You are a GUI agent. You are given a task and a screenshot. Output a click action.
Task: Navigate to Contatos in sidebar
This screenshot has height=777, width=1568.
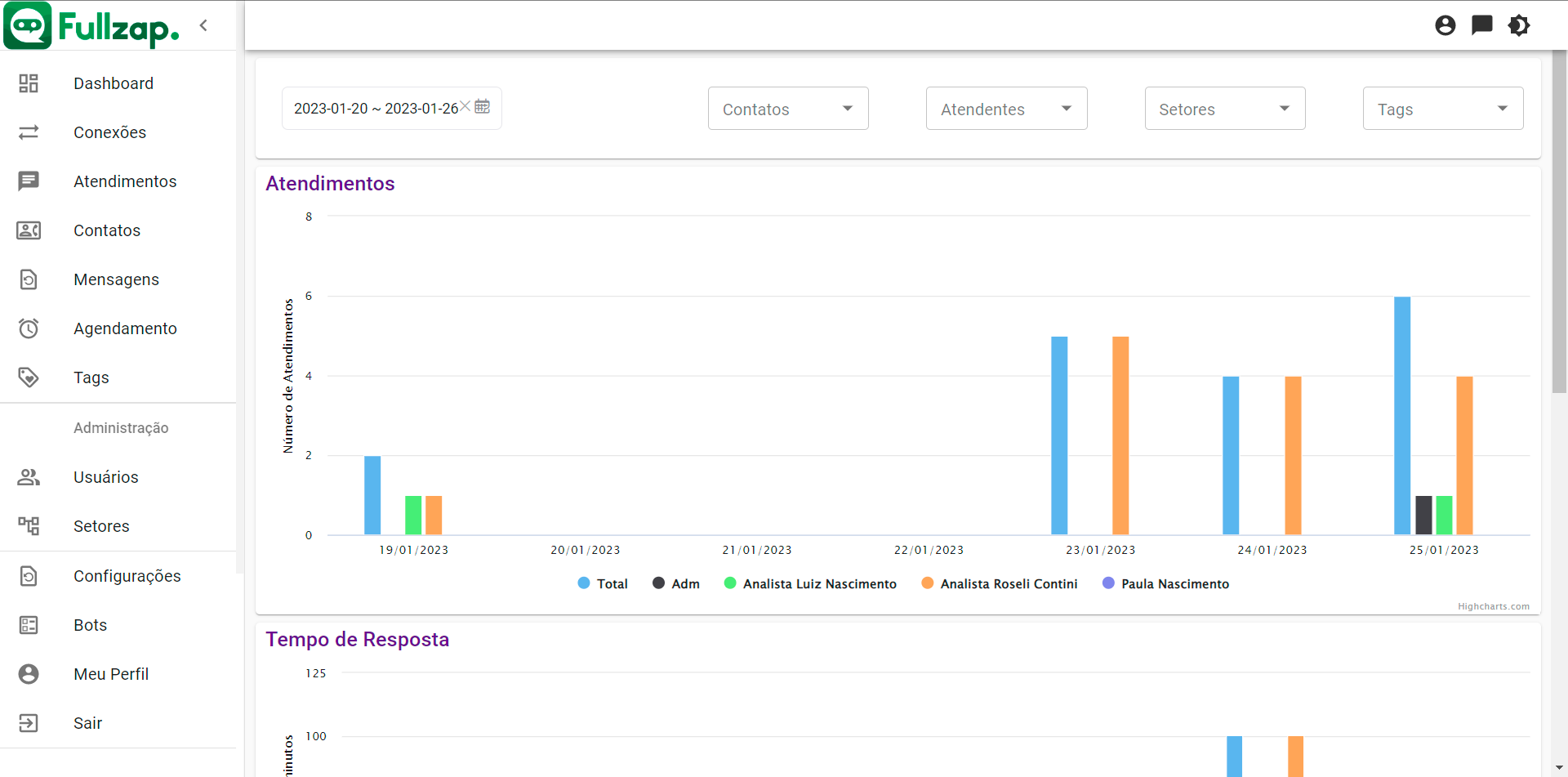pyautogui.click(x=118, y=230)
